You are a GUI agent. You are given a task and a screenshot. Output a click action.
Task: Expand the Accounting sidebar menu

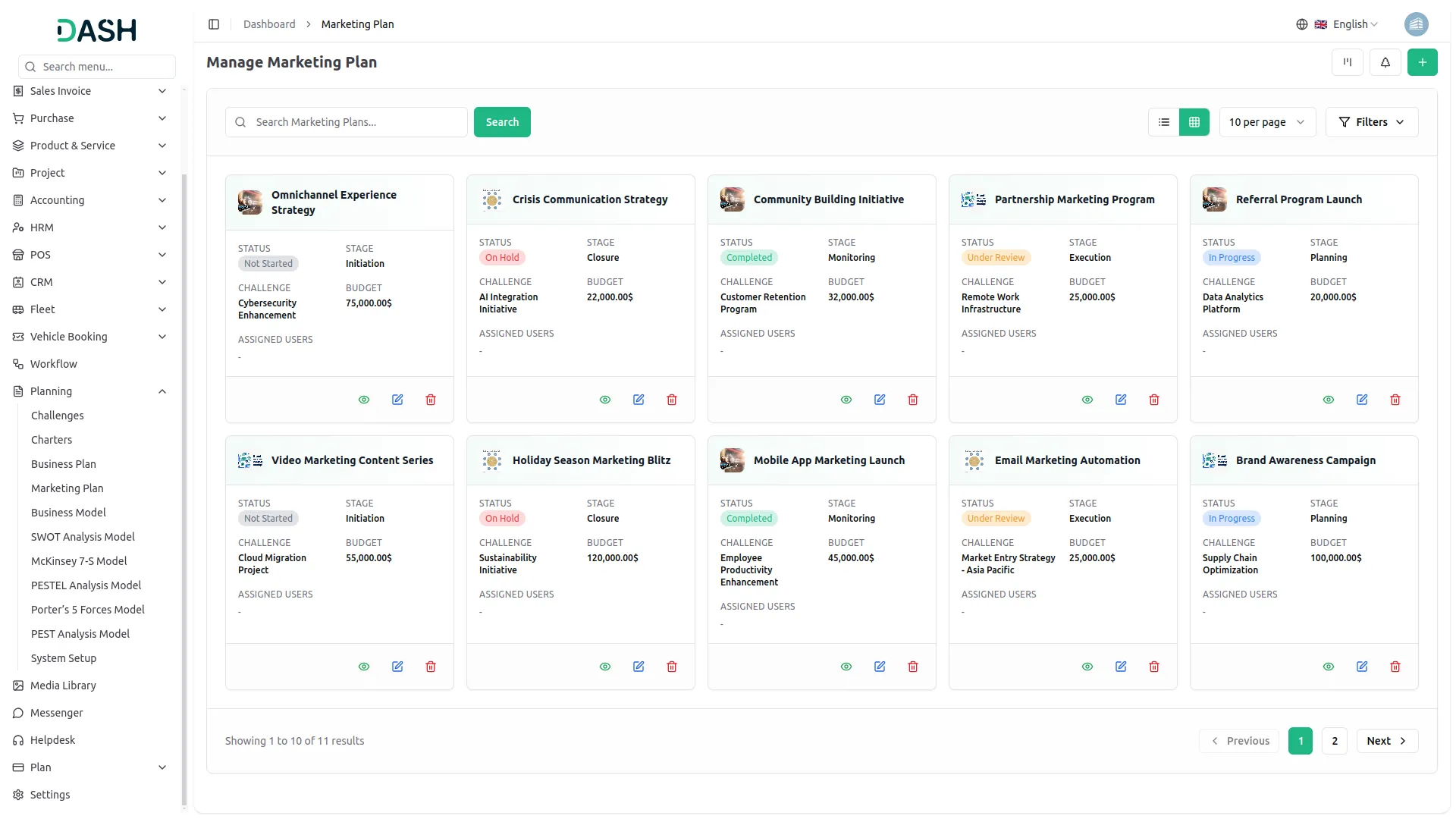pyautogui.click(x=90, y=200)
